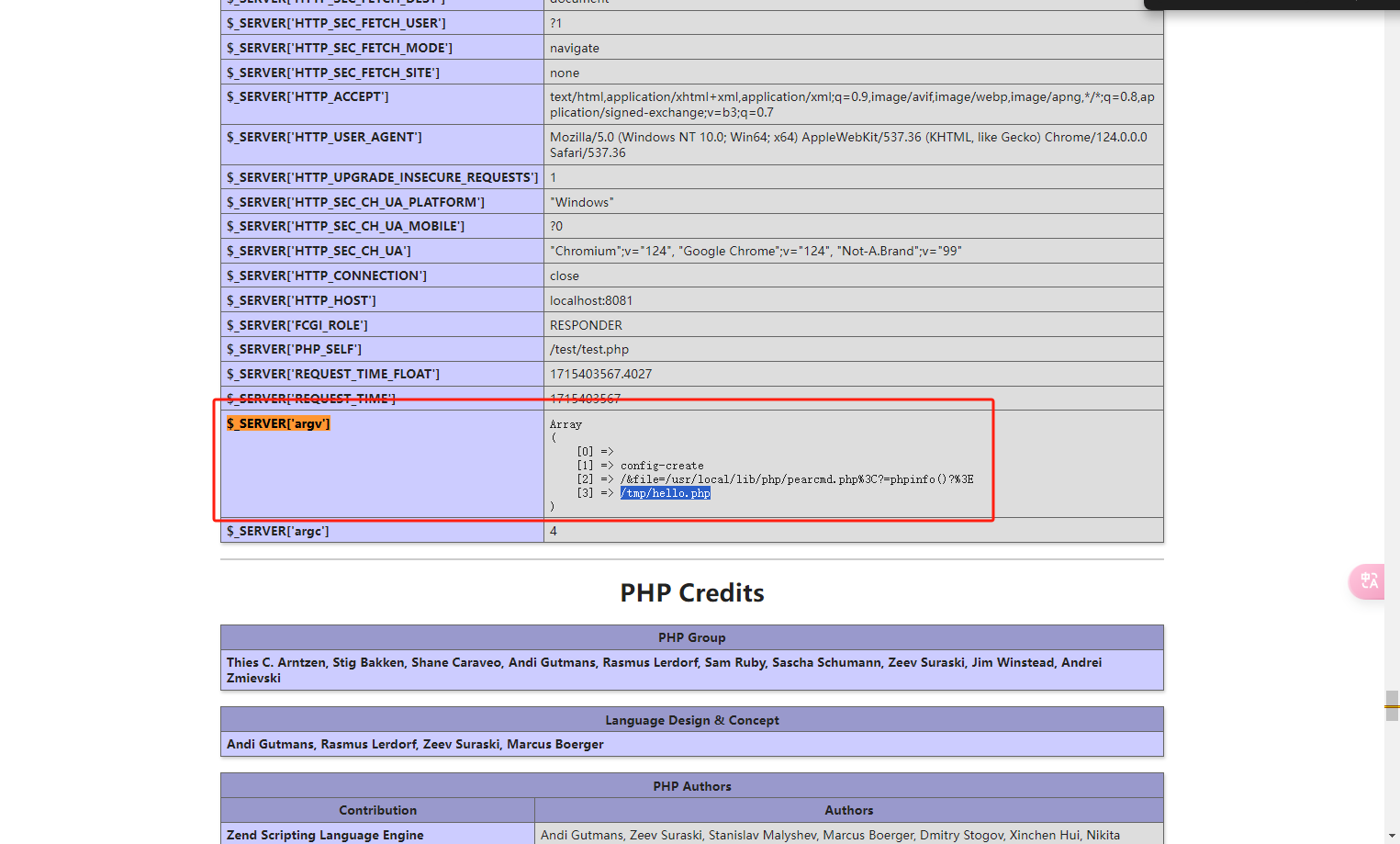Click the scrollbar down arrow
The image size is (1400, 844).
click(x=1392, y=836)
